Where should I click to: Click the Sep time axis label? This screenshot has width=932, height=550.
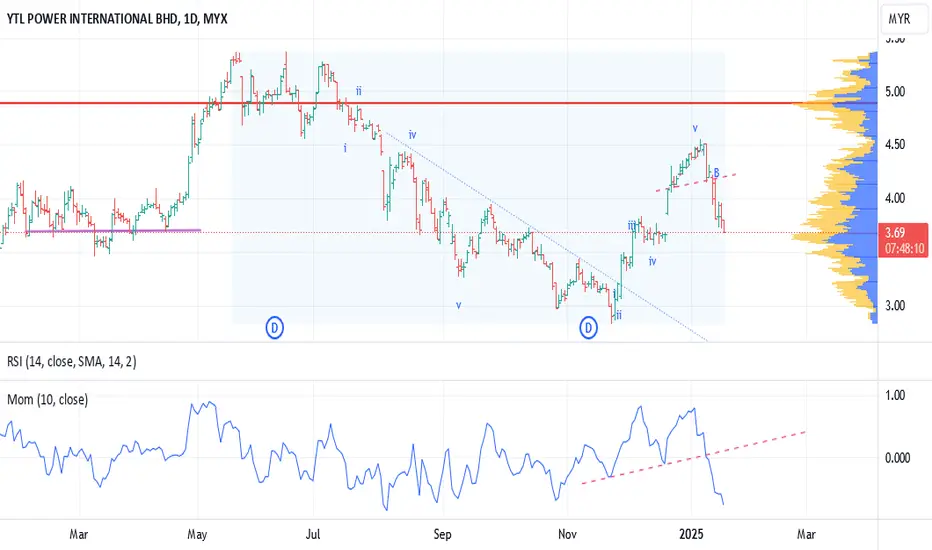coord(442,534)
